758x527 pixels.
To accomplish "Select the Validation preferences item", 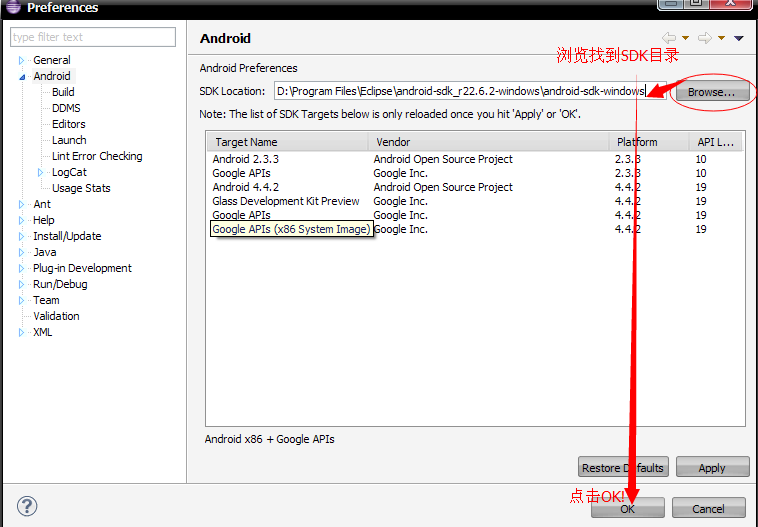I will (56, 316).
